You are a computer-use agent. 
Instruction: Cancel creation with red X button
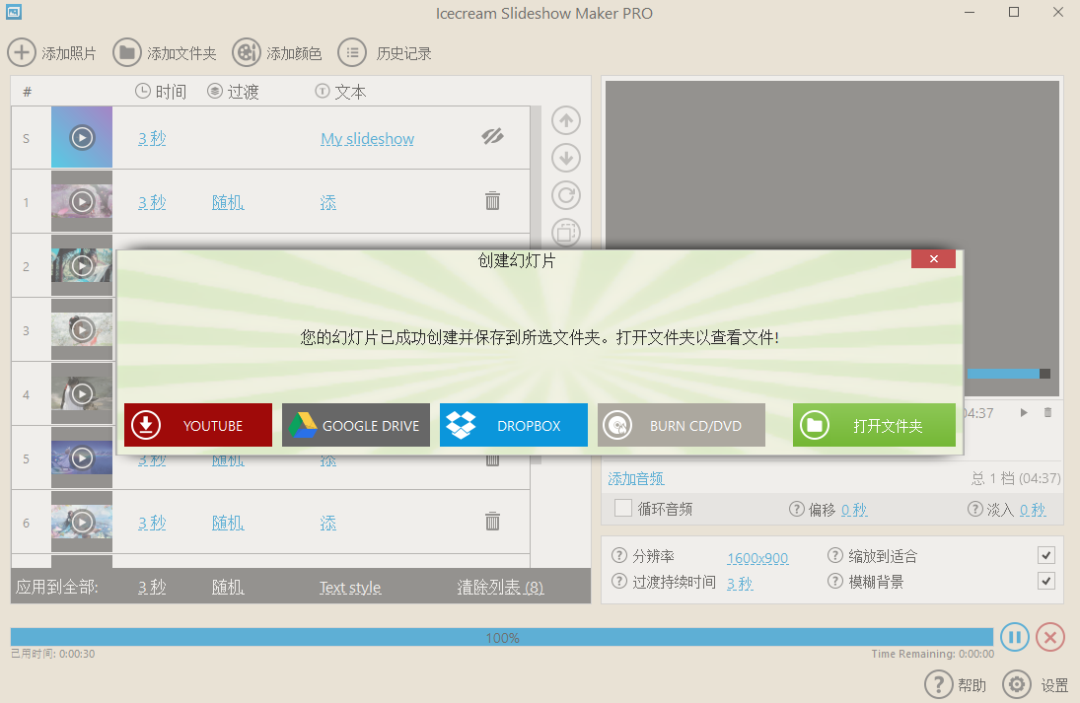pyautogui.click(x=1050, y=637)
